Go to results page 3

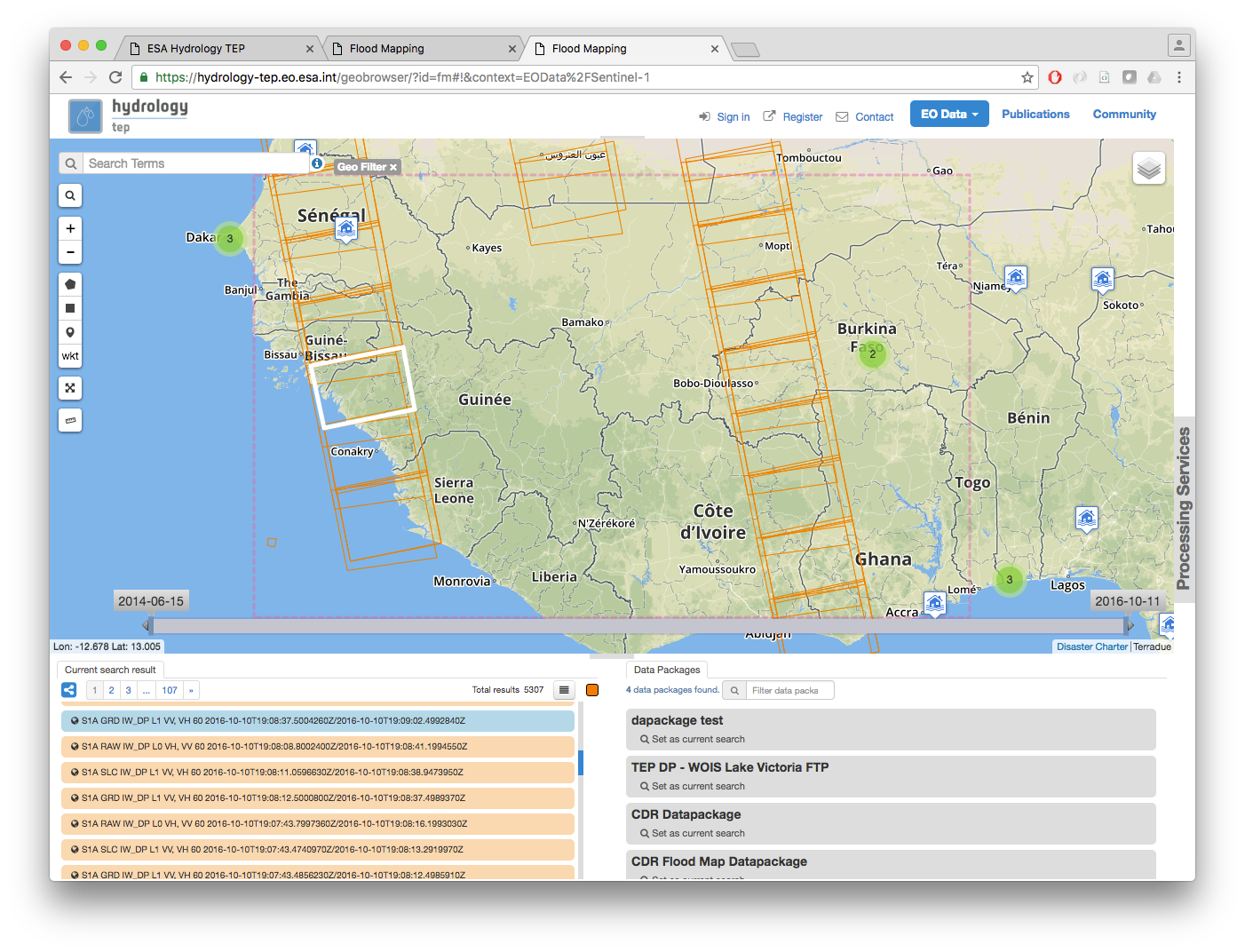point(128,690)
